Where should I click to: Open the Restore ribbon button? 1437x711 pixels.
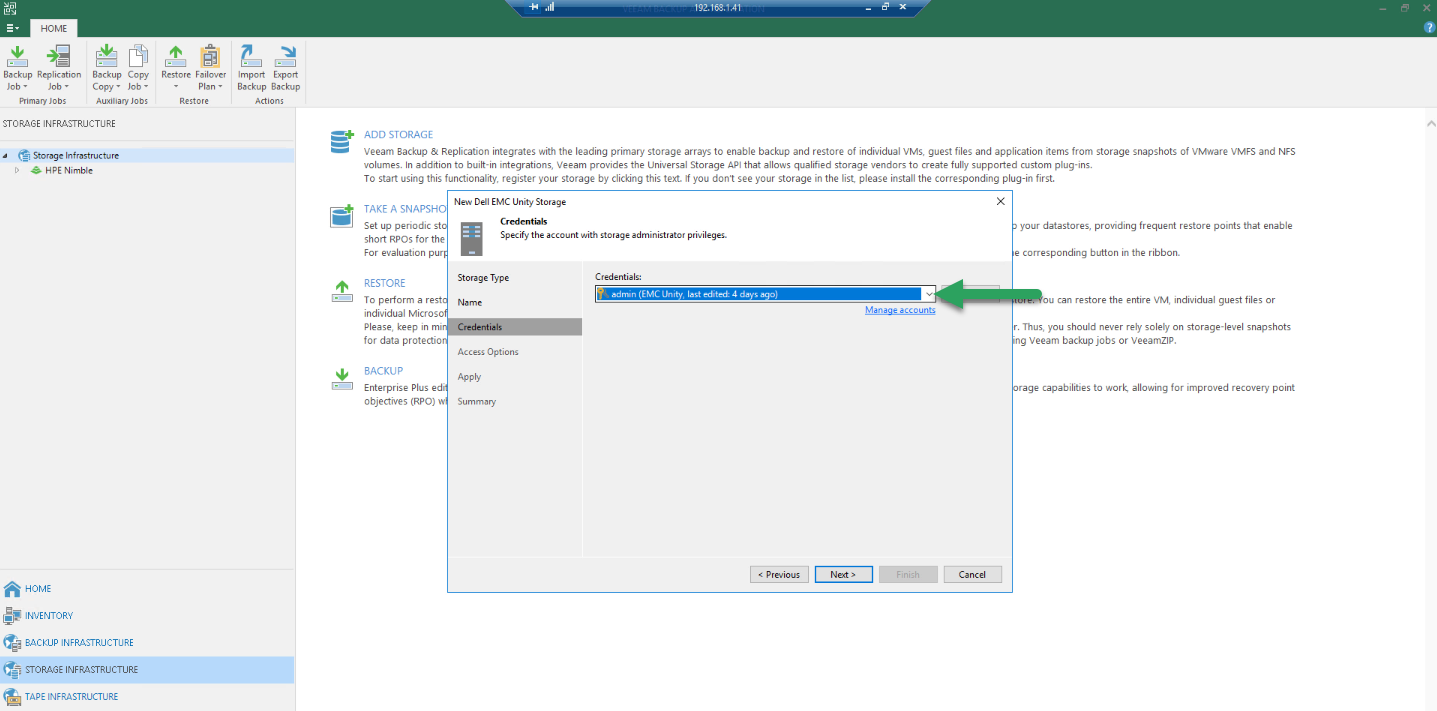(176, 67)
